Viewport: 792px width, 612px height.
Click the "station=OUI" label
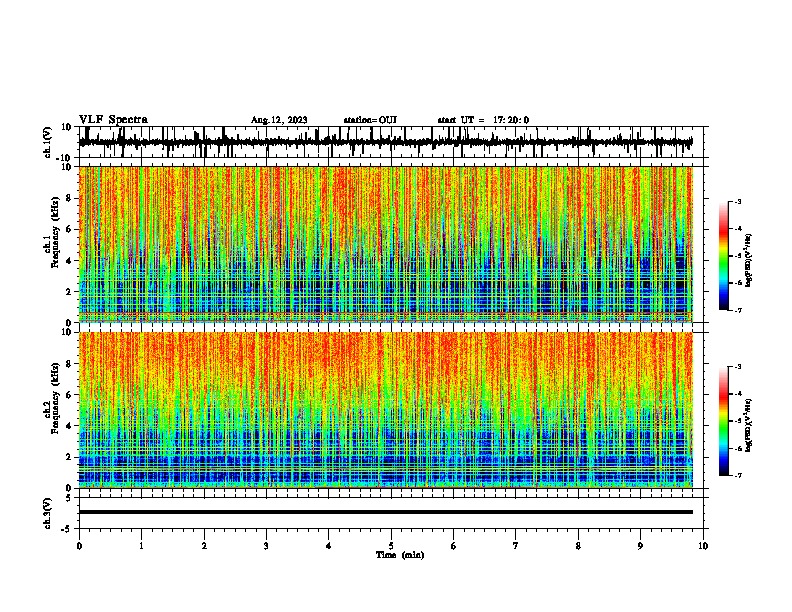[x=370, y=120]
